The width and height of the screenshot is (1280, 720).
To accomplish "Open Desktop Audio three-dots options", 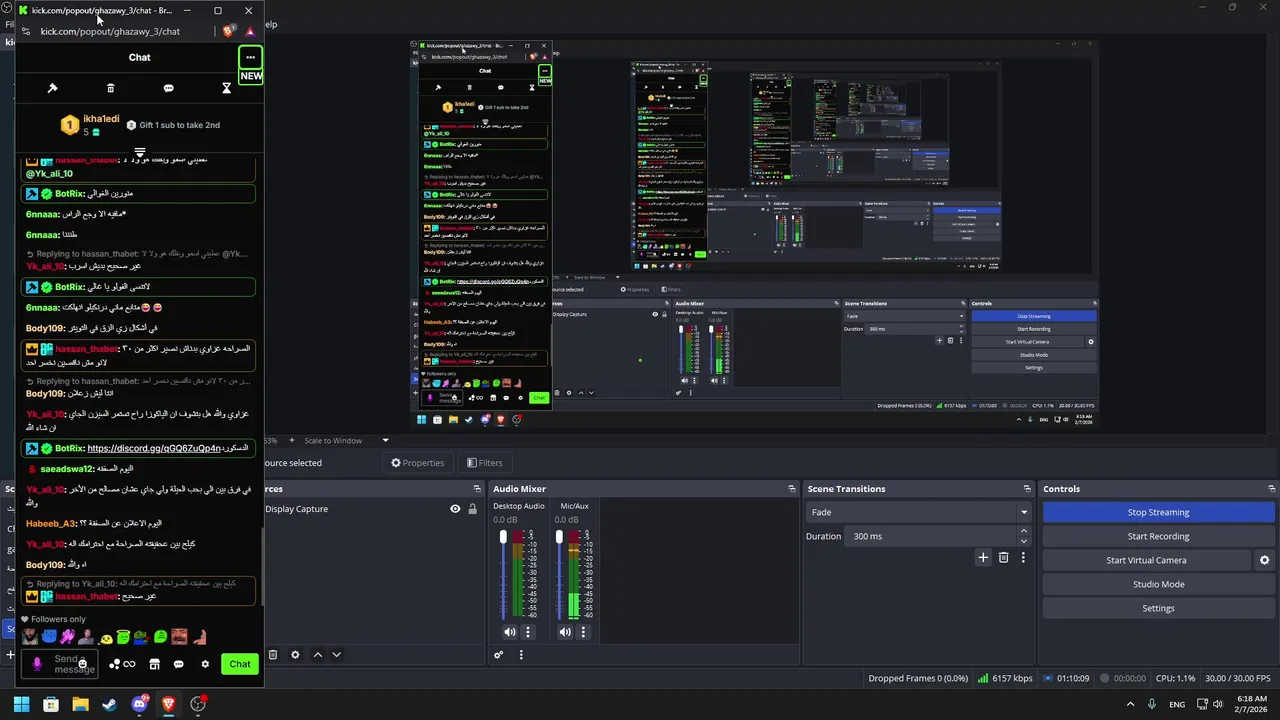I will tap(528, 632).
